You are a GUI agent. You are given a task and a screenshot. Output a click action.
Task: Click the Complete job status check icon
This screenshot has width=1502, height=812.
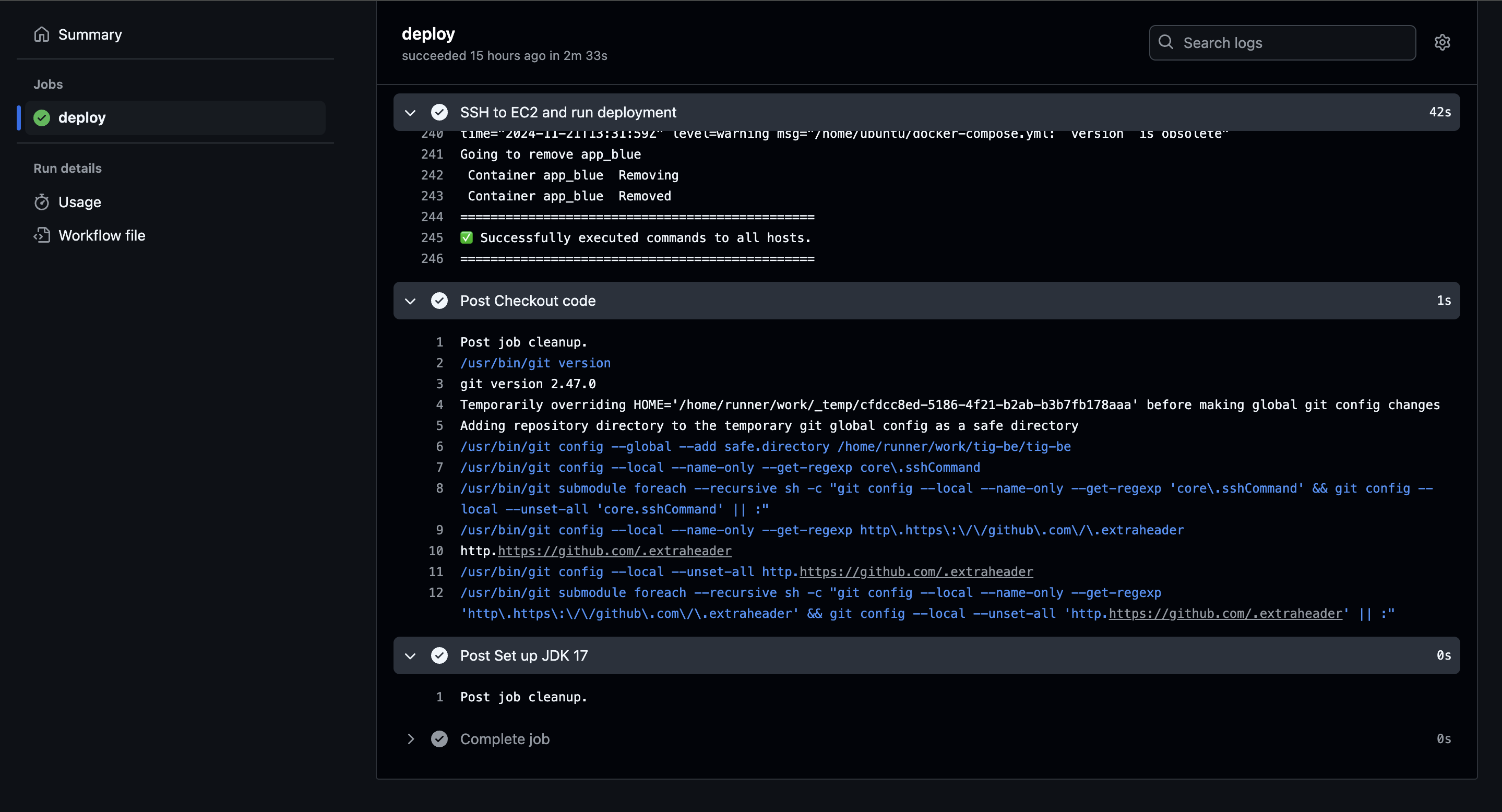(x=439, y=739)
